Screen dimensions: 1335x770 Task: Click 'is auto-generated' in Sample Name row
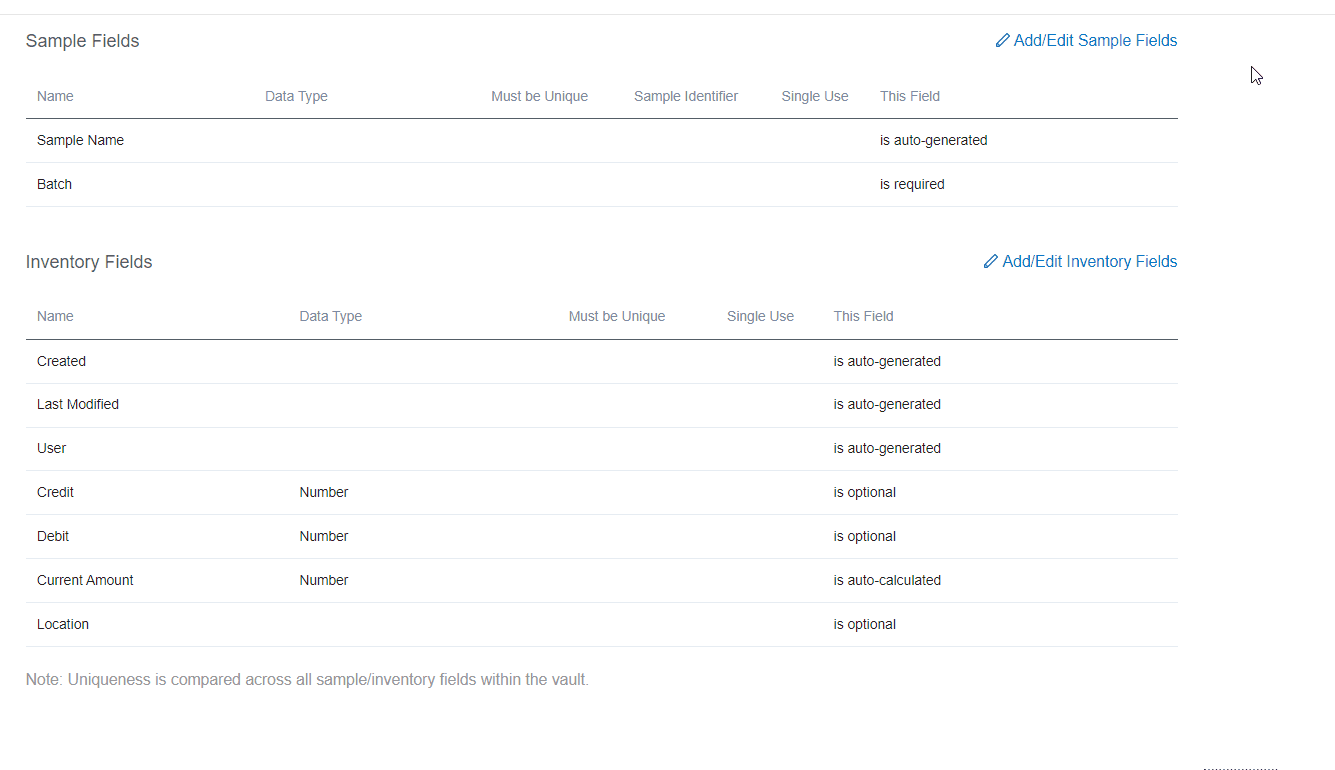click(934, 140)
